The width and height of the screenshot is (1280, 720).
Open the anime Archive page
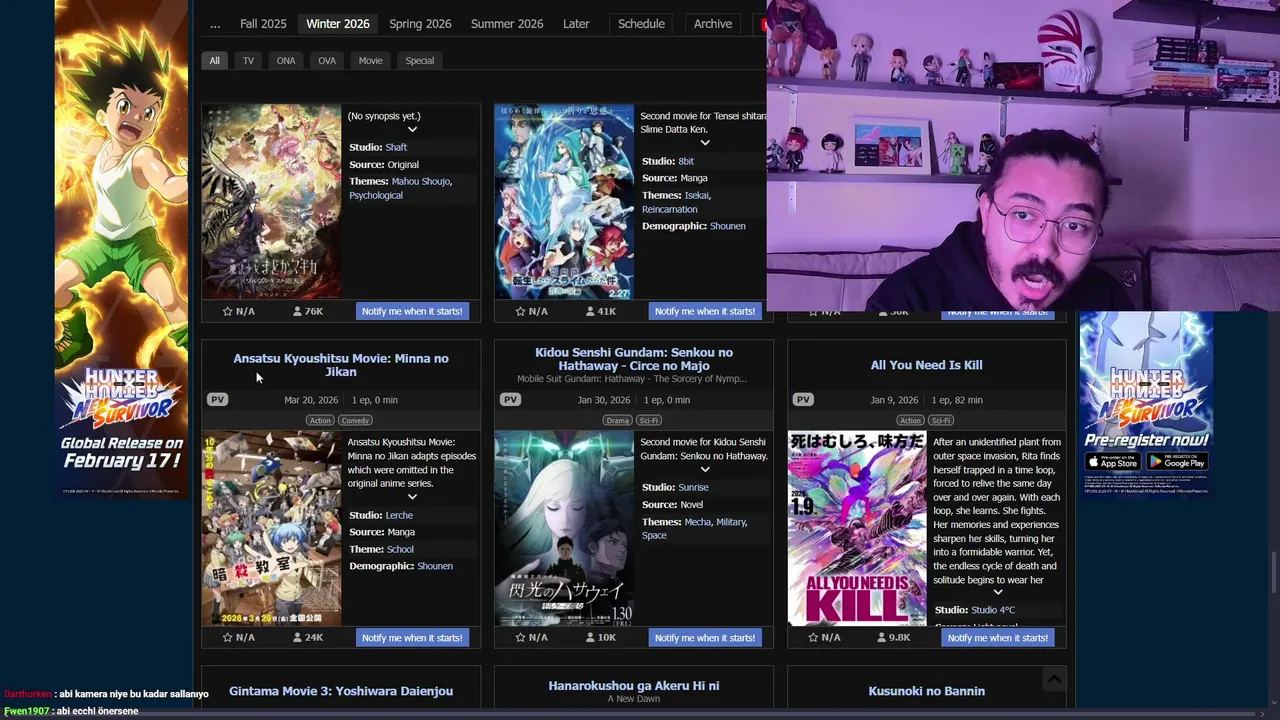pyautogui.click(x=713, y=24)
